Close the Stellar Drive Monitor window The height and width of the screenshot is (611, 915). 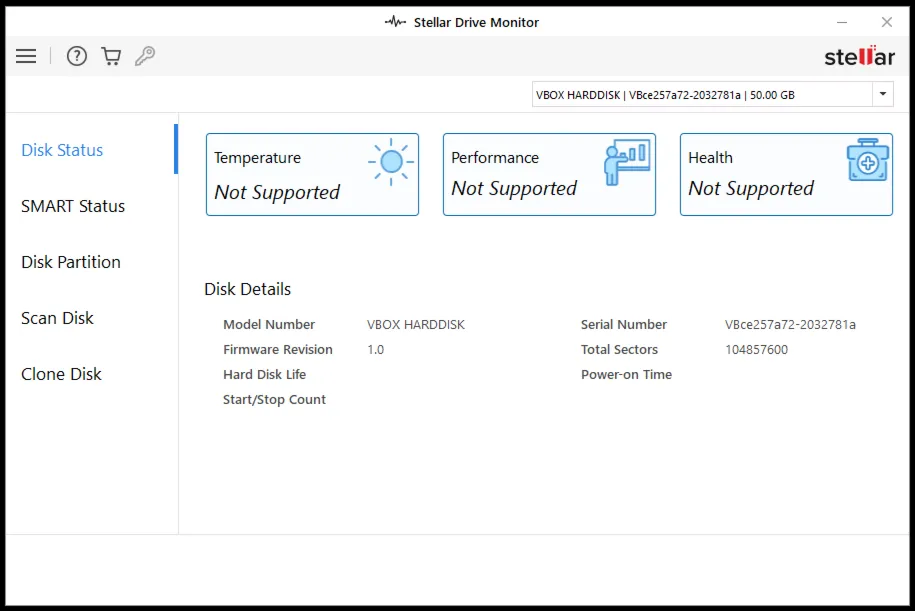[x=886, y=22]
